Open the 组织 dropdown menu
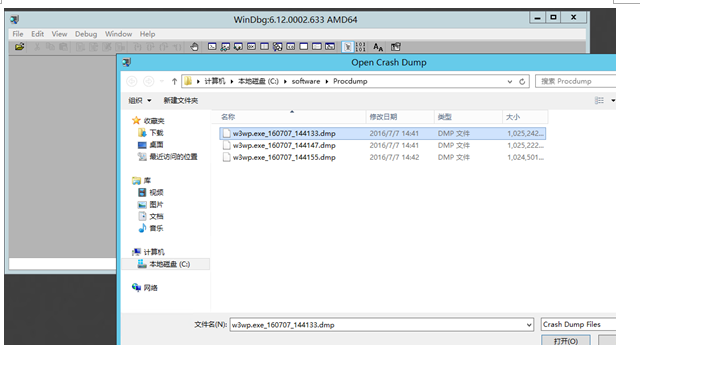Image resolution: width=706 pixels, height=368 pixels. (140, 100)
